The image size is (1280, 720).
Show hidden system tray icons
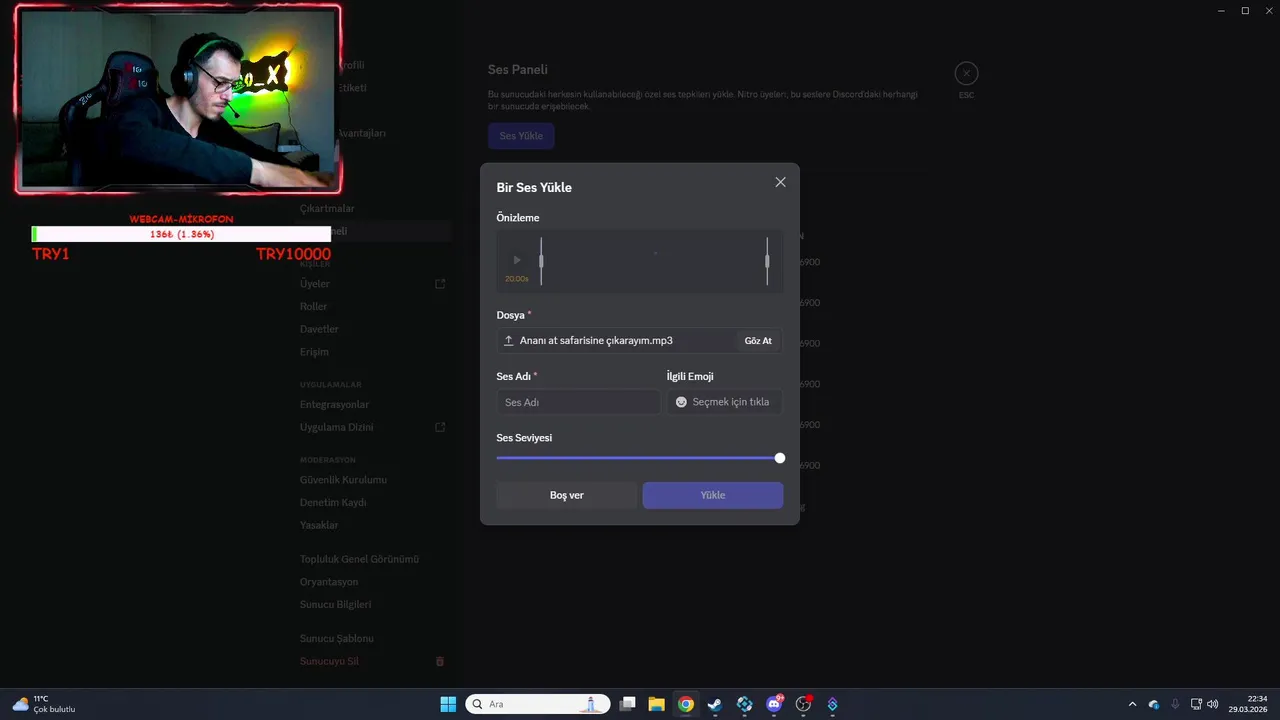pos(1132,704)
